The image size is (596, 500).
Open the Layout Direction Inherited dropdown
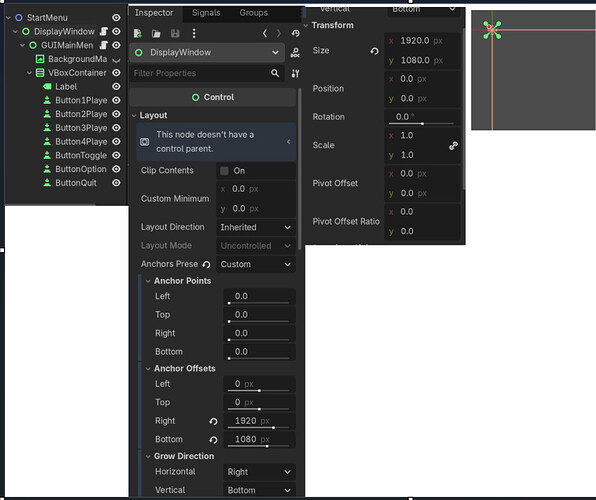click(256, 227)
